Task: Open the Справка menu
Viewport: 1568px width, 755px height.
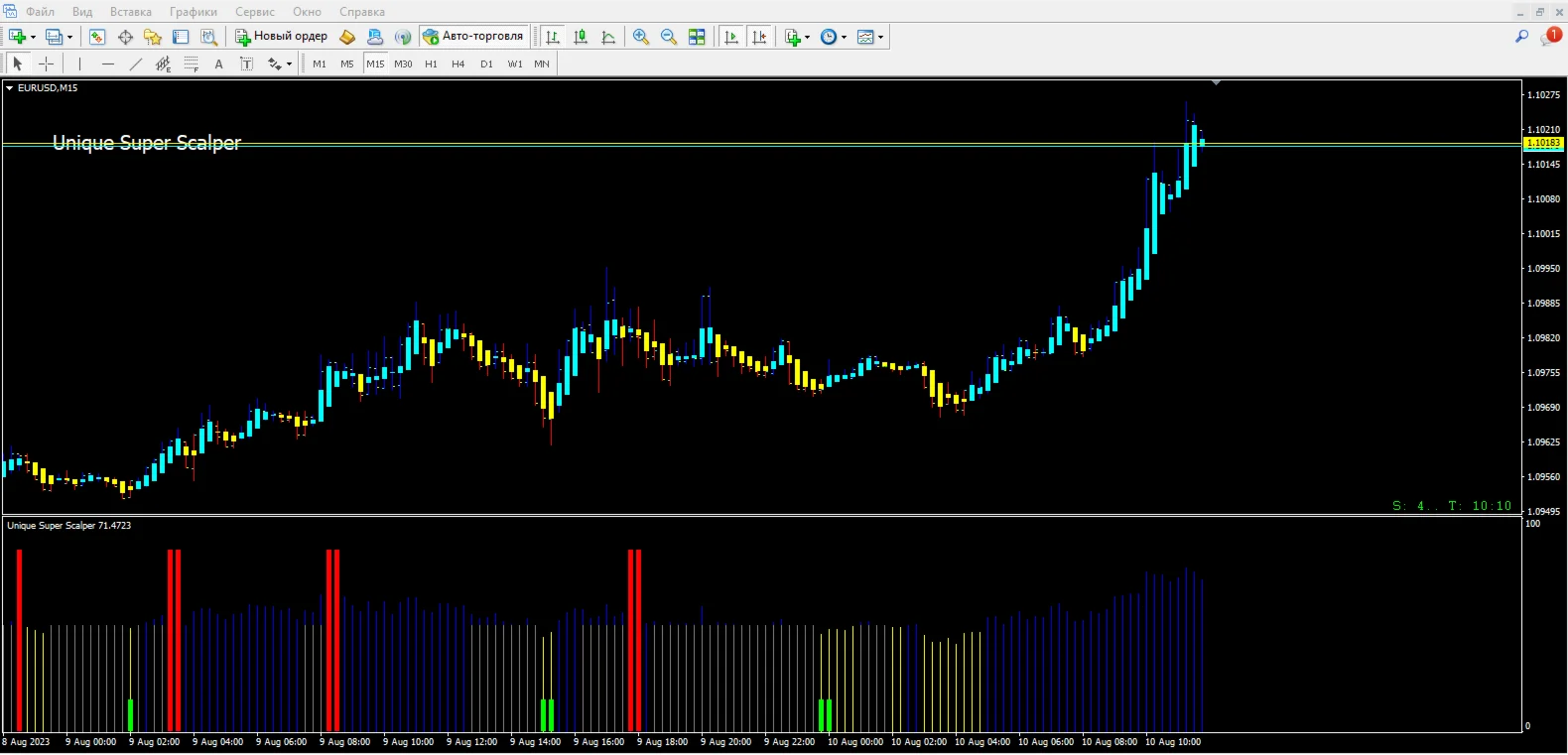Action: (362, 12)
